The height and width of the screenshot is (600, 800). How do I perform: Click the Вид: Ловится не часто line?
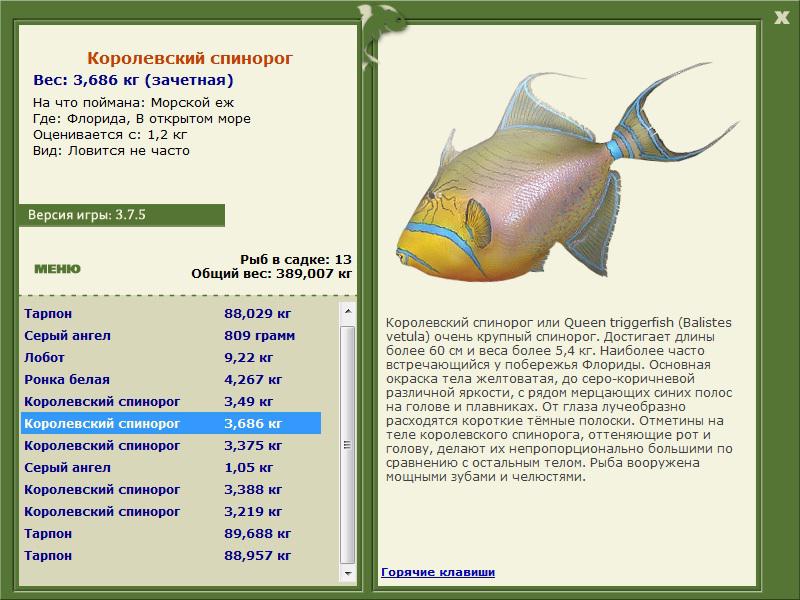pos(111,151)
